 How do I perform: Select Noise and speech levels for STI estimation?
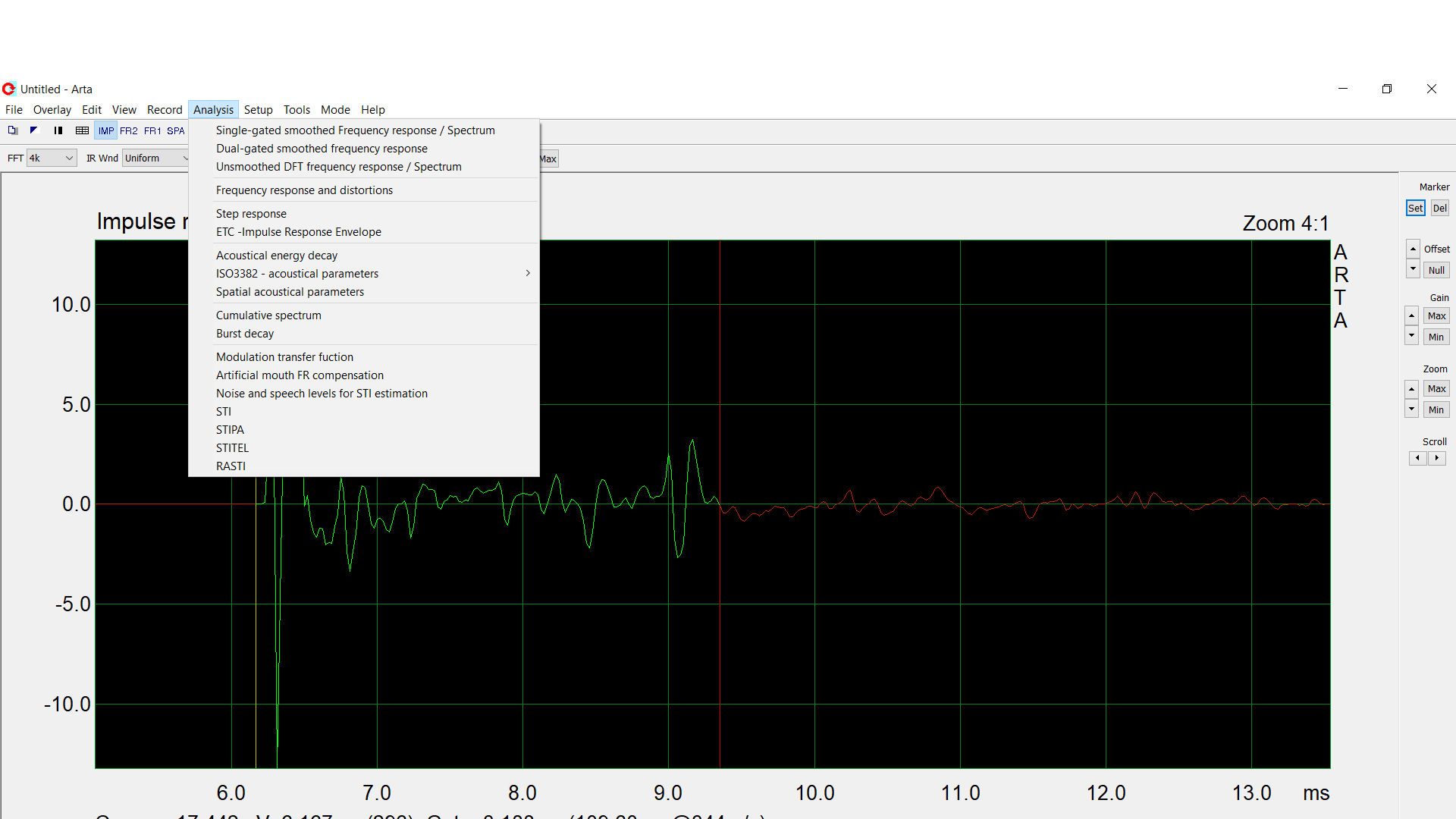point(364,394)
